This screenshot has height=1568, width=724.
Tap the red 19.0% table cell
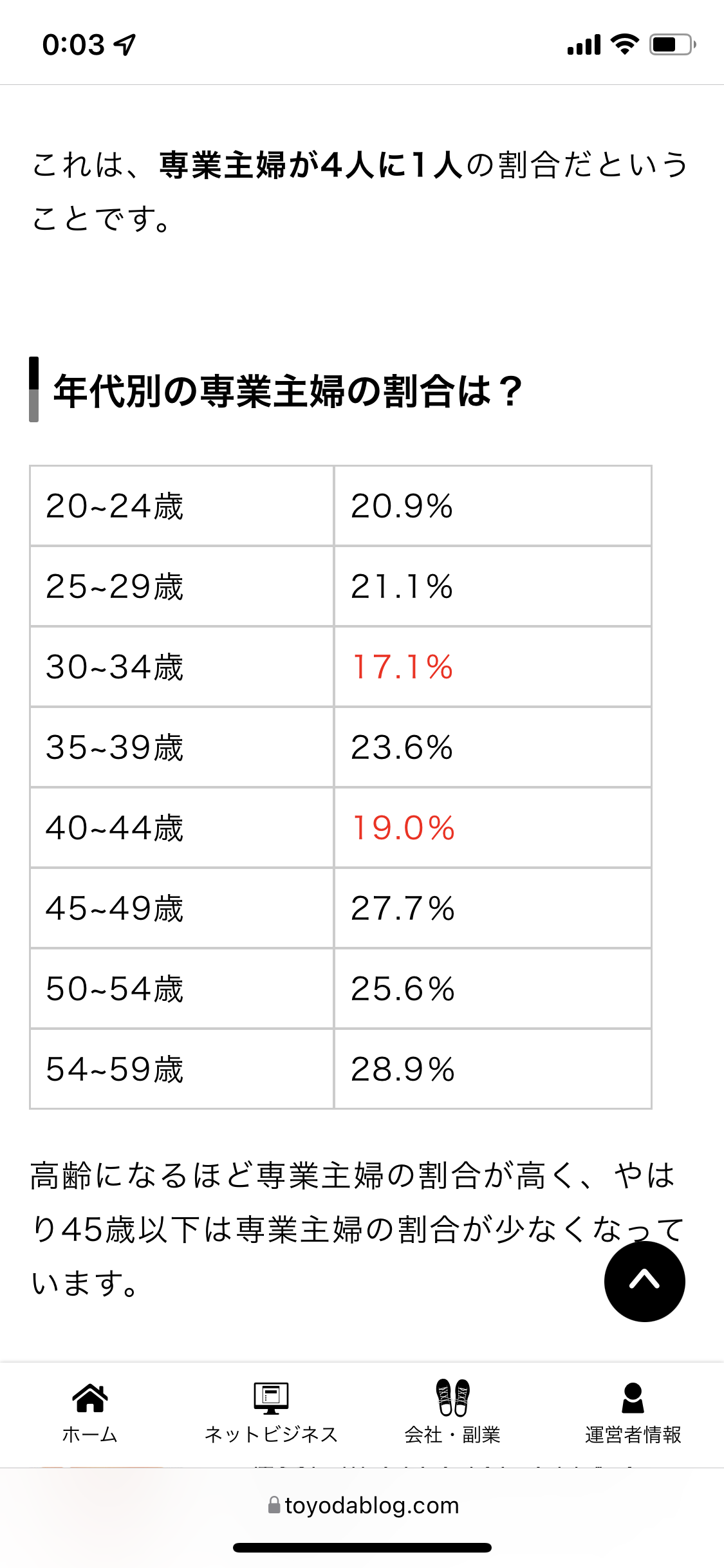pyautogui.click(x=493, y=827)
